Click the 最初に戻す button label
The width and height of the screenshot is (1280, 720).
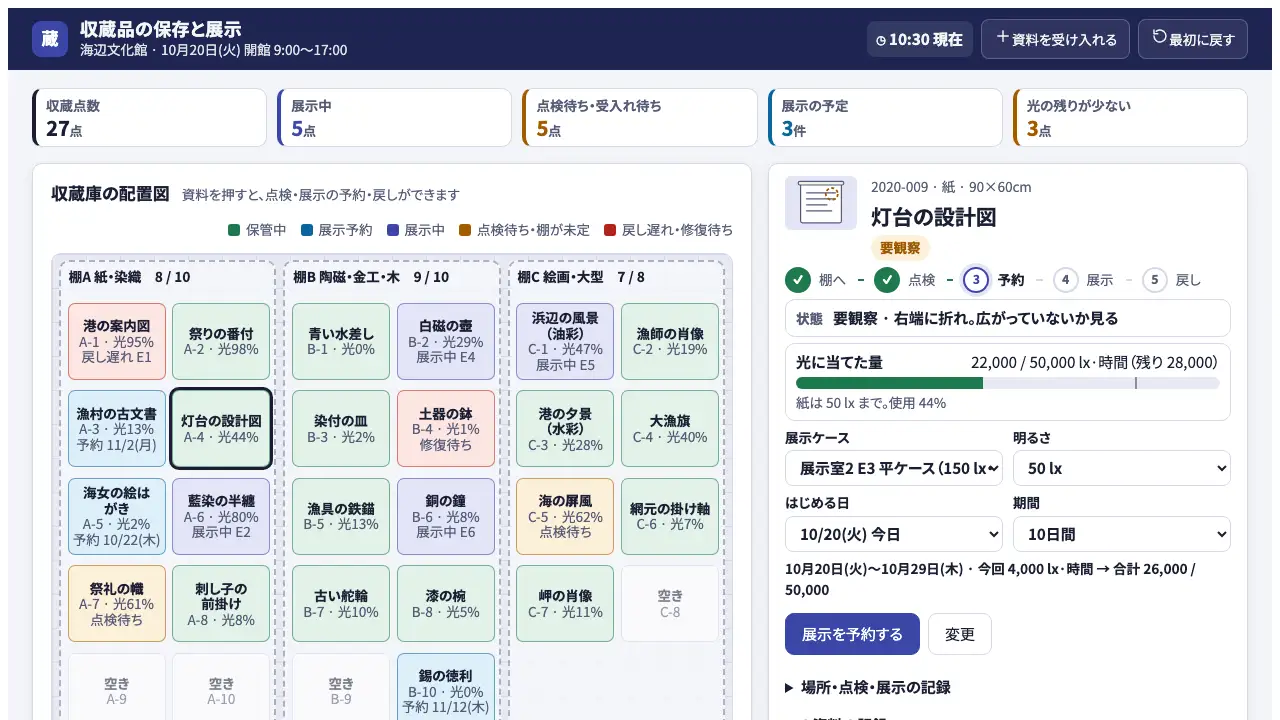[1202, 40]
